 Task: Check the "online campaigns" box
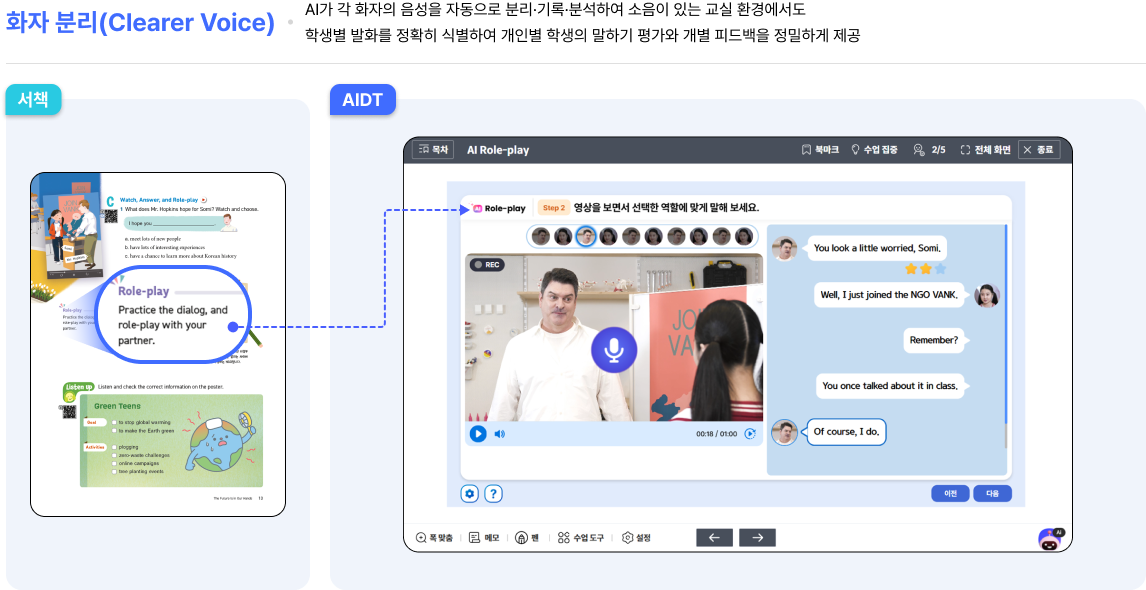(x=114, y=463)
